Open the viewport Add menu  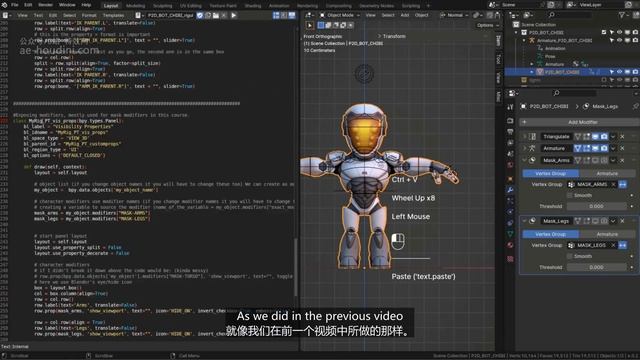404,16
